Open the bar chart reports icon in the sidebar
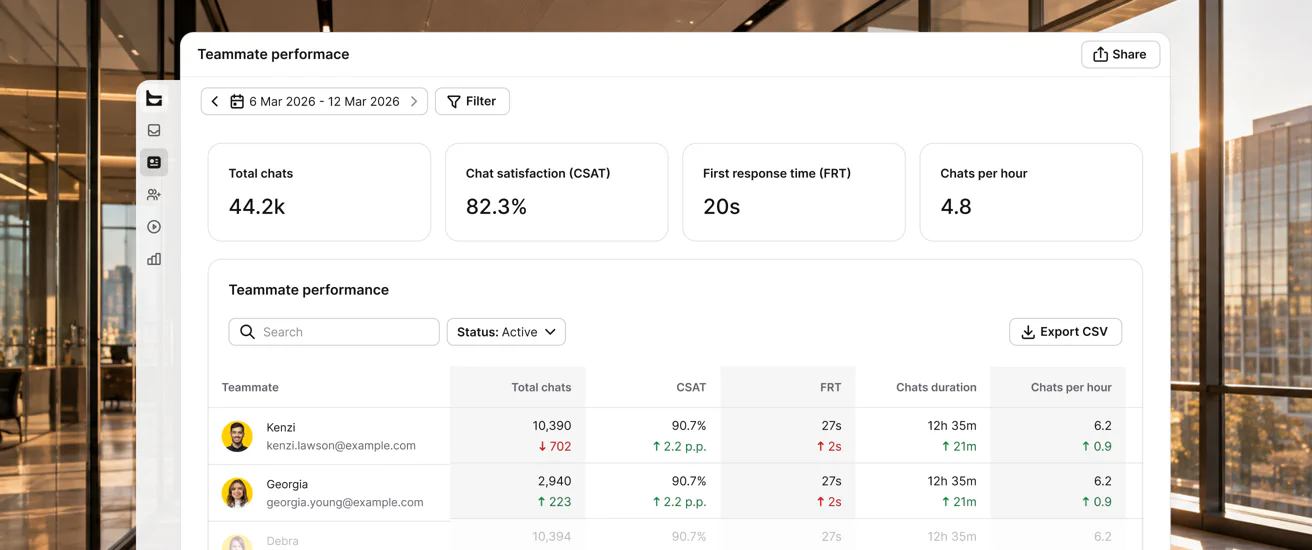 coord(154,259)
